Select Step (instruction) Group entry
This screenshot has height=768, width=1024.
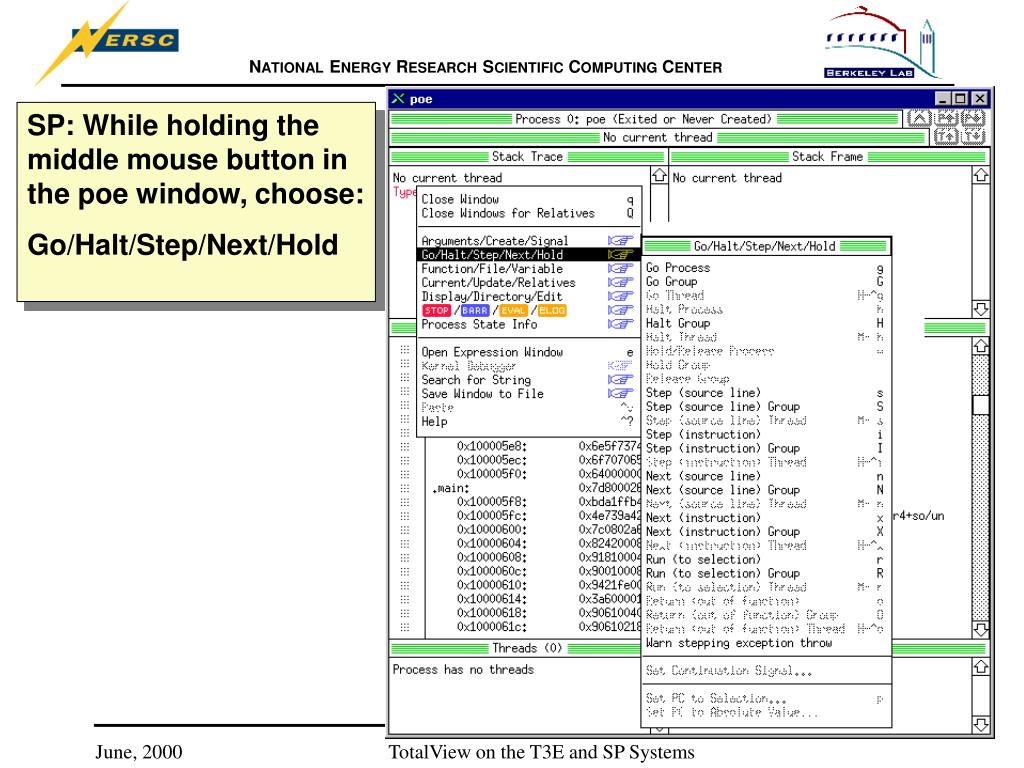(x=765, y=449)
